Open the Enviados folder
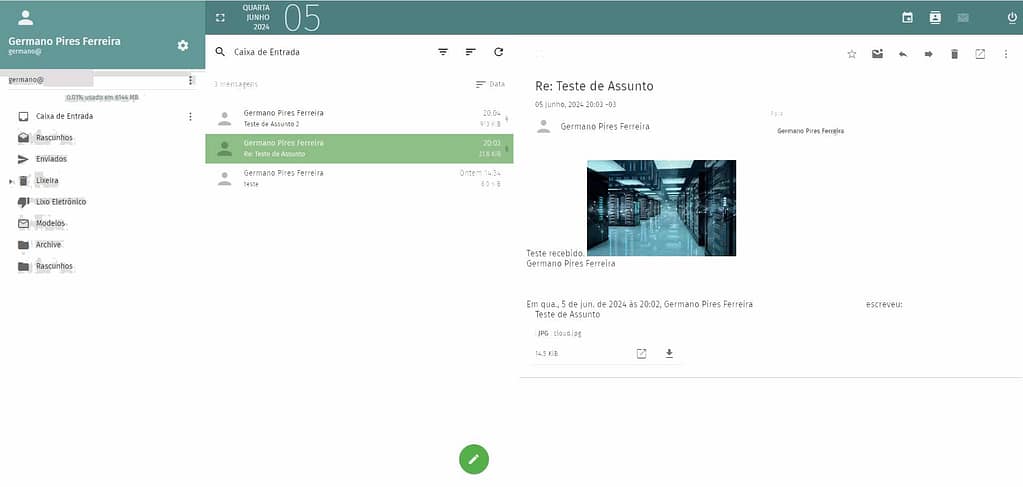The width and height of the screenshot is (1023, 487). (52, 159)
